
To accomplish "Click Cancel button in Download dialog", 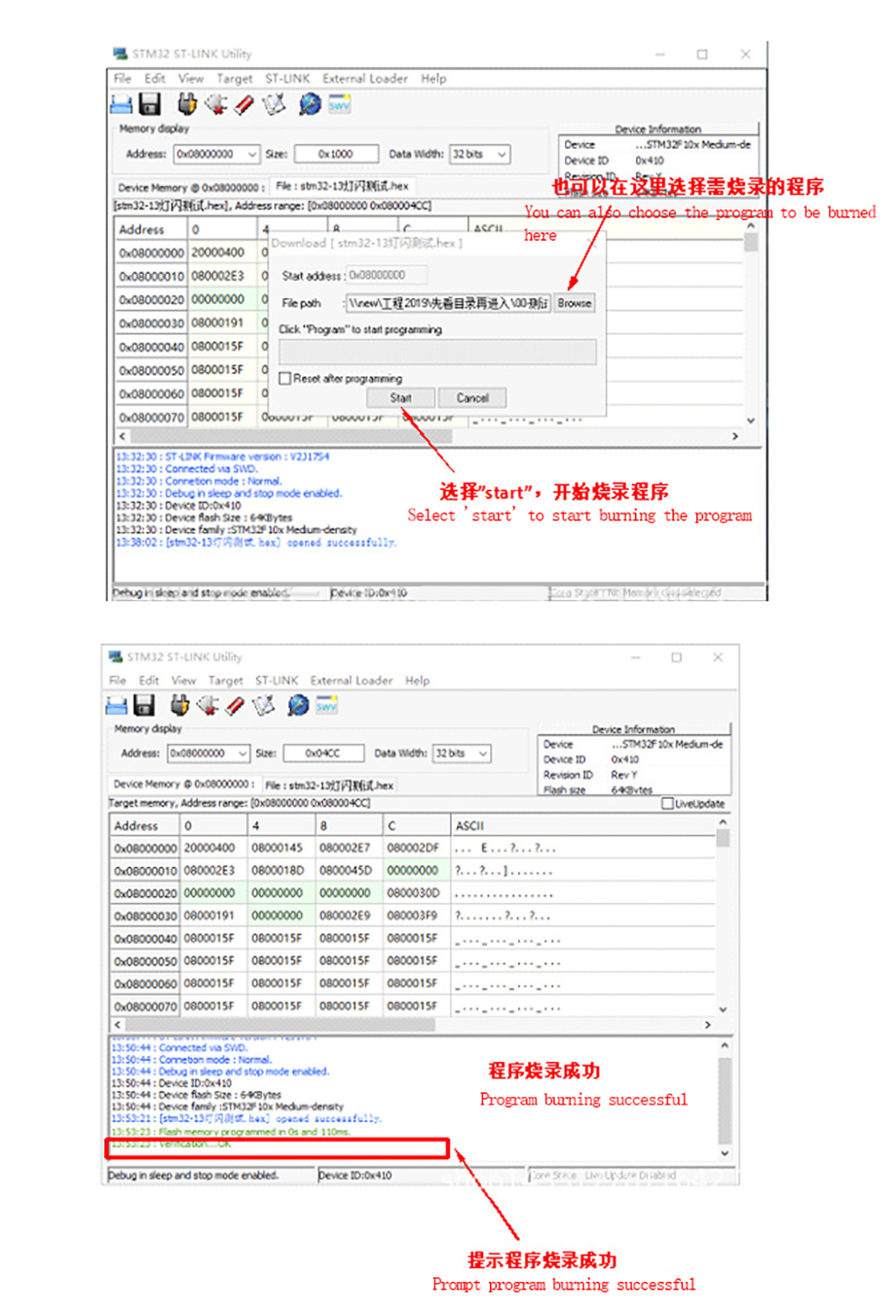I will pyautogui.click(x=472, y=397).
